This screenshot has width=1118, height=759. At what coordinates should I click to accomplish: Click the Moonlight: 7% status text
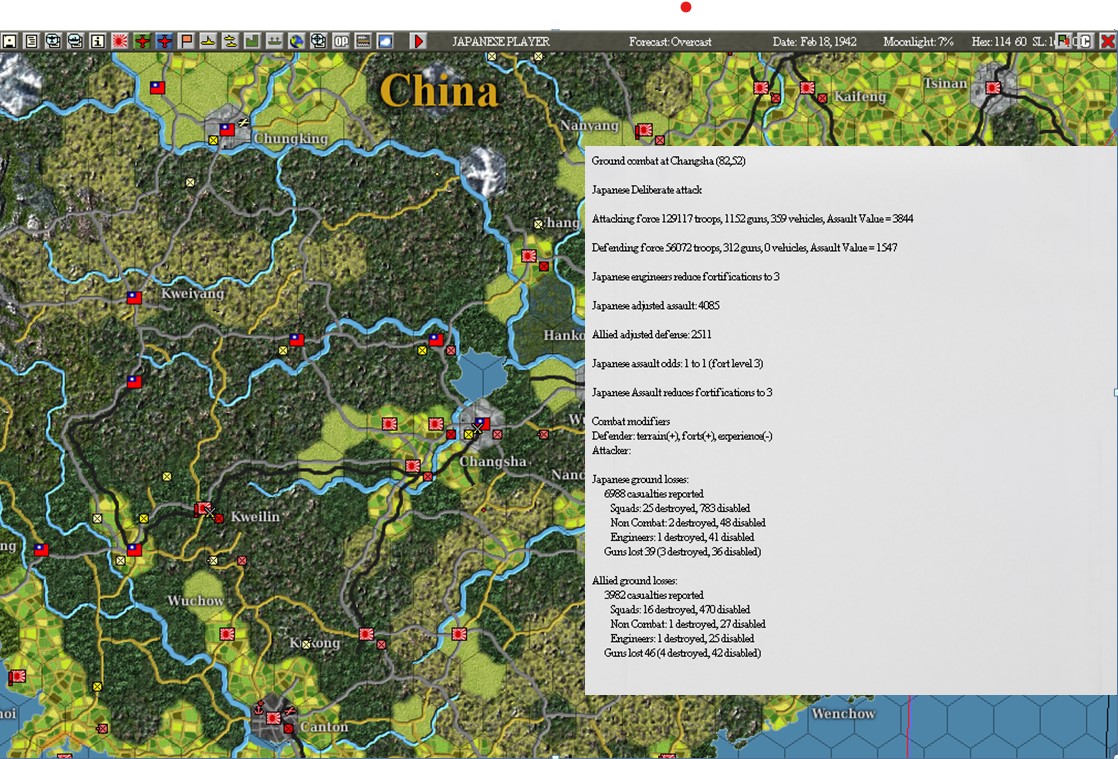[918, 41]
